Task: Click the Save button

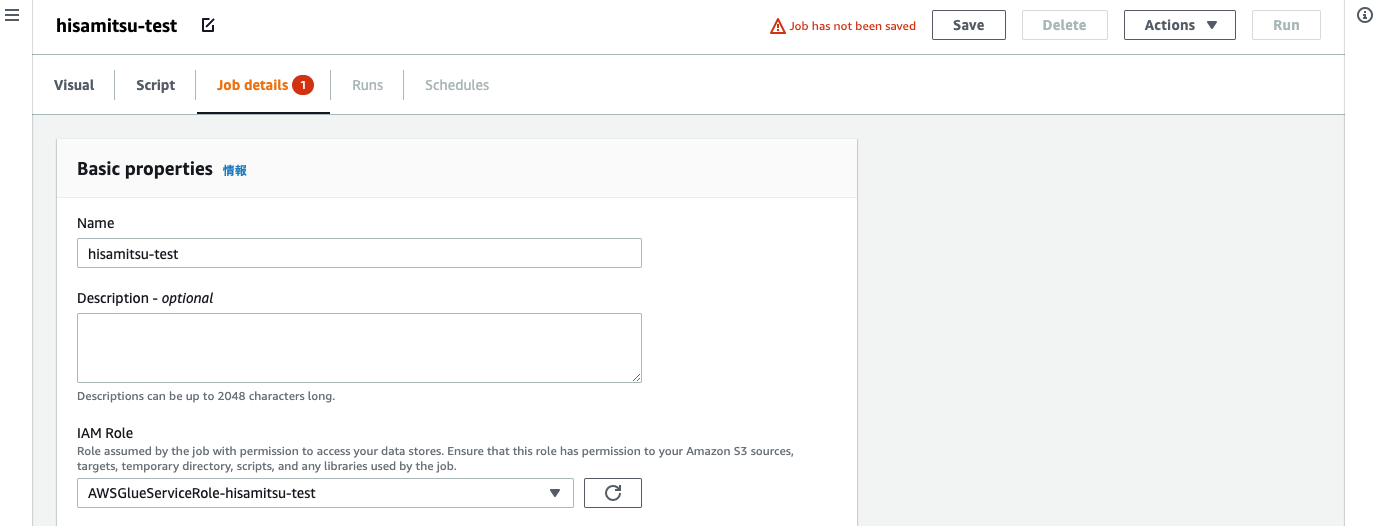Action: 968,25
